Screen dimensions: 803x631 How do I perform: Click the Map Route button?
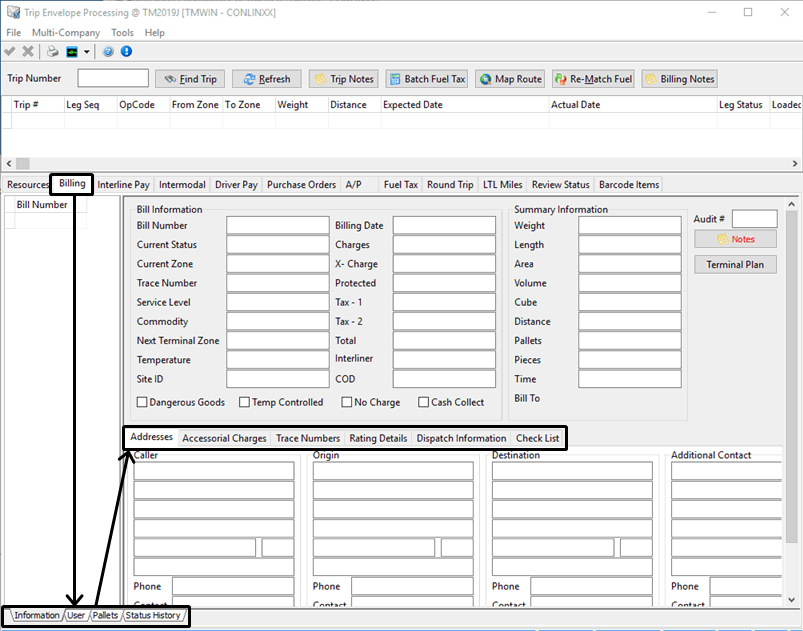(510, 79)
